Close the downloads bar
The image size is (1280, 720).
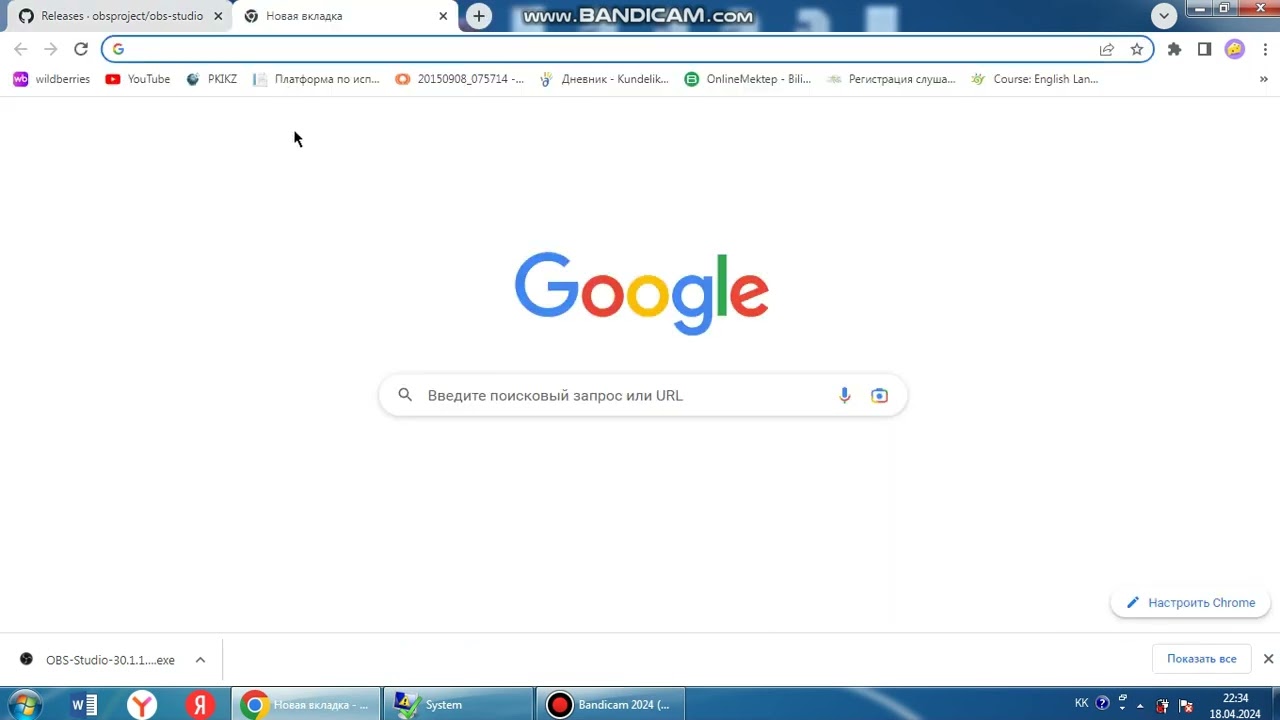(x=1268, y=659)
